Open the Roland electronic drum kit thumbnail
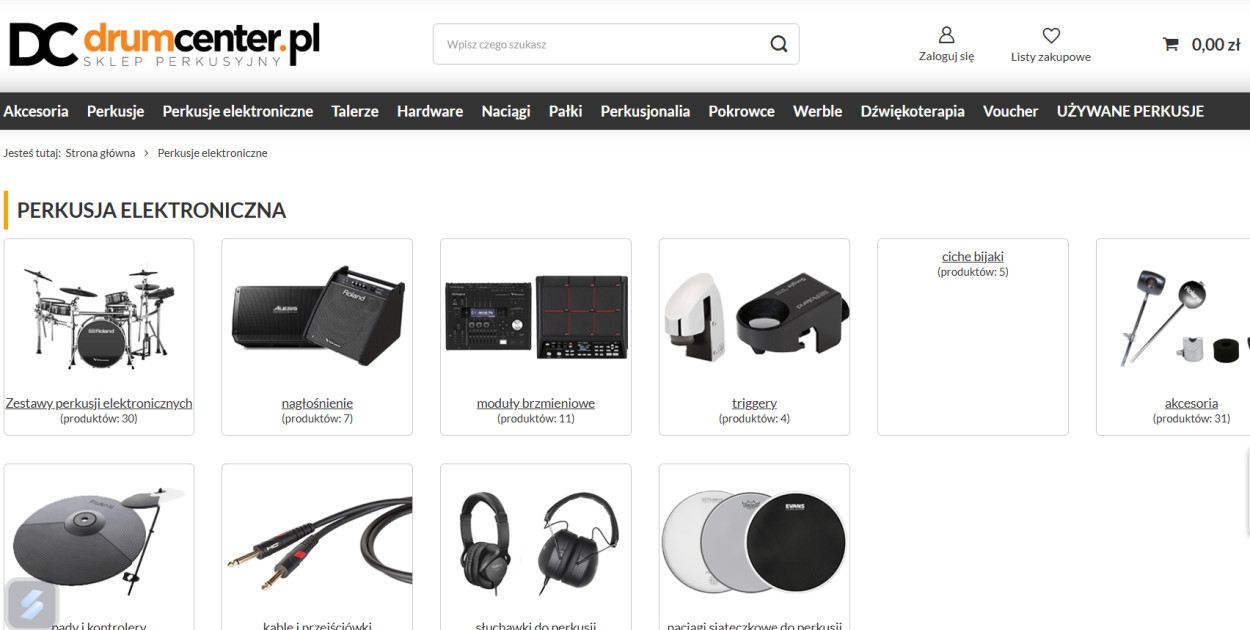Screen dimensions: 1250x630 click(98, 317)
